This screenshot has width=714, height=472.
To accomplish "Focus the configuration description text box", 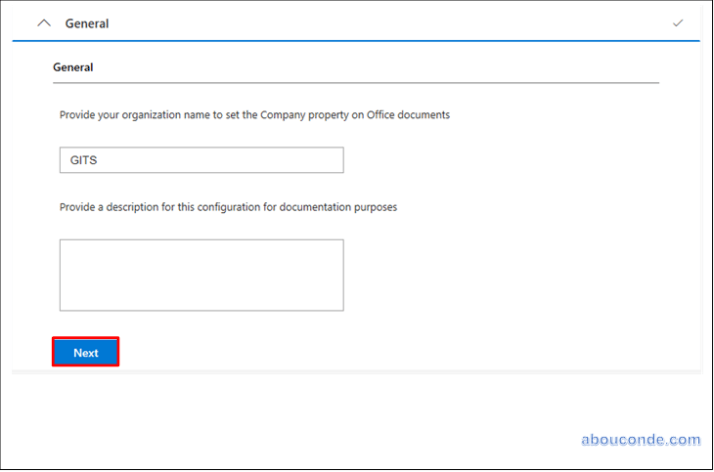I will click(201, 275).
